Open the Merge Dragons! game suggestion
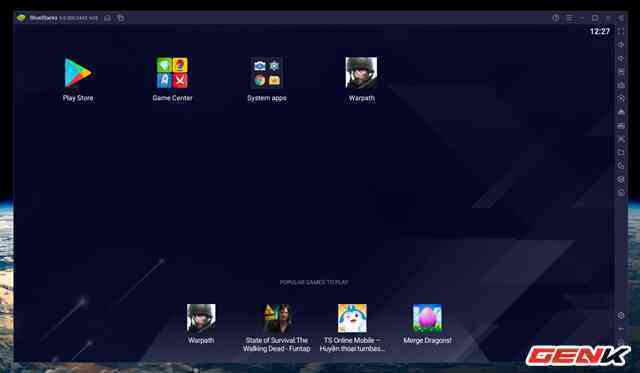The height and width of the screenshot is (373, 640). click(x=427, y=324)
